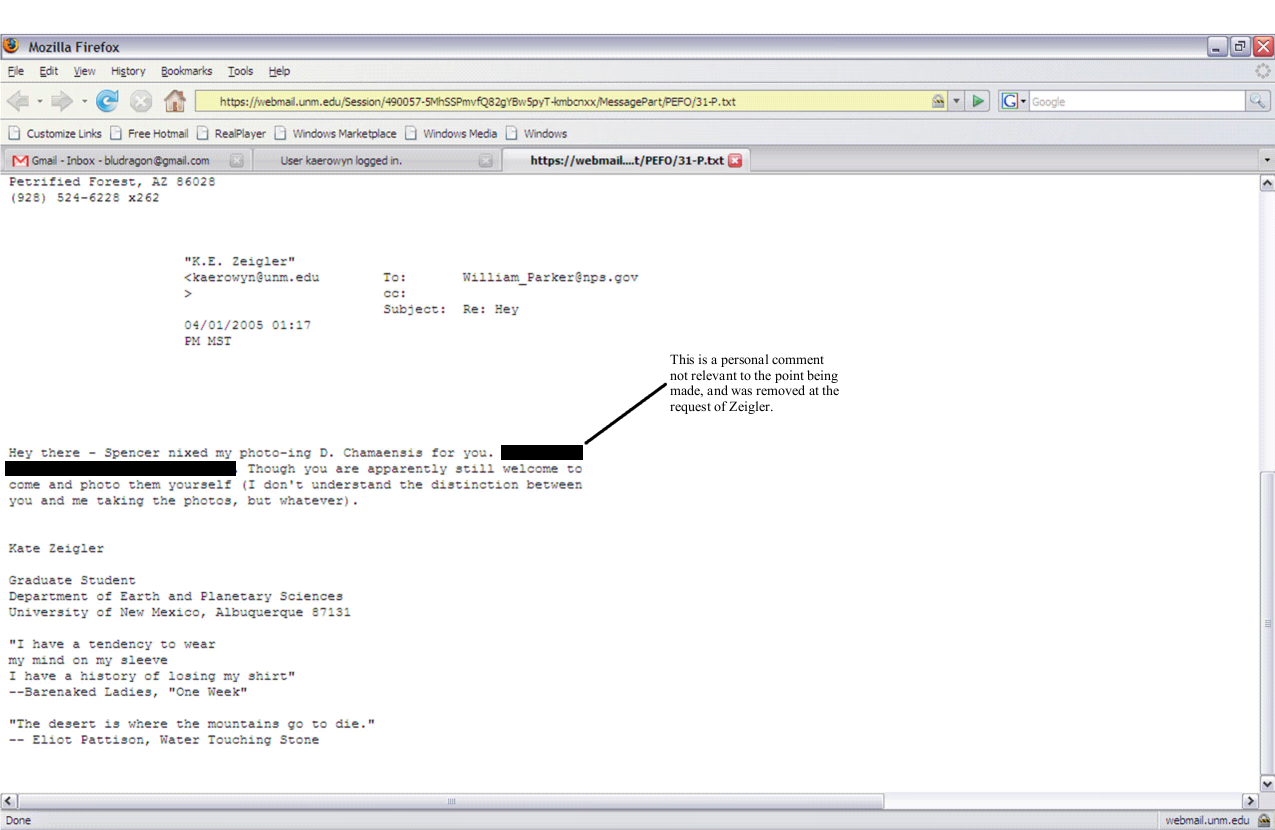Click the green Go arrow beside URL bar
Viewport: 1275px width, 830px height.
978,101
